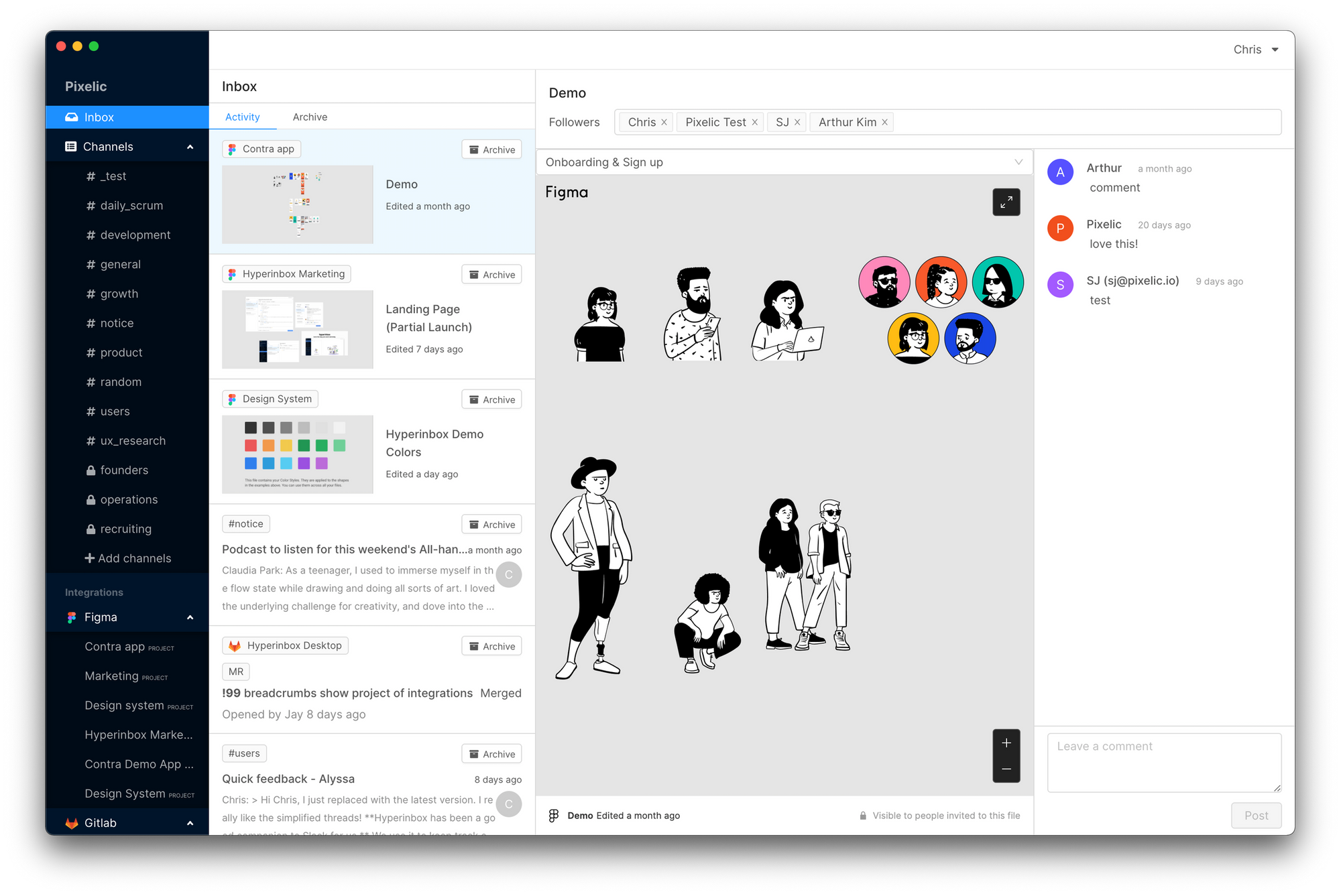Click the lock icon beside founders
1341x896 pixels.
tap(91, 470)
